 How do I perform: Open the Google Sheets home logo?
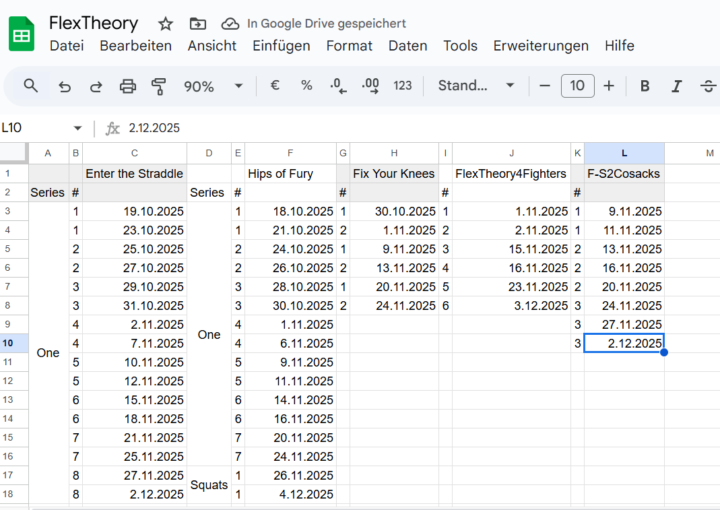click(22, 34)
